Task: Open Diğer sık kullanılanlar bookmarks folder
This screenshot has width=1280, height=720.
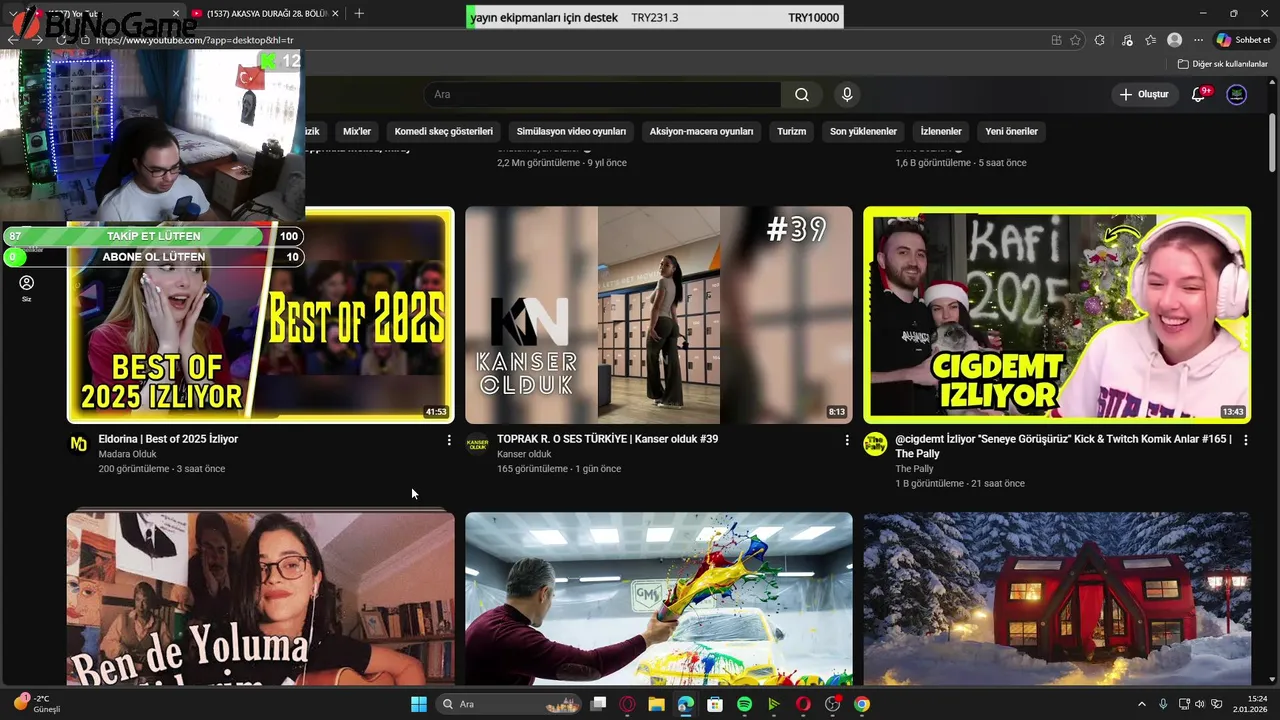Action: tap(1222, 64)
